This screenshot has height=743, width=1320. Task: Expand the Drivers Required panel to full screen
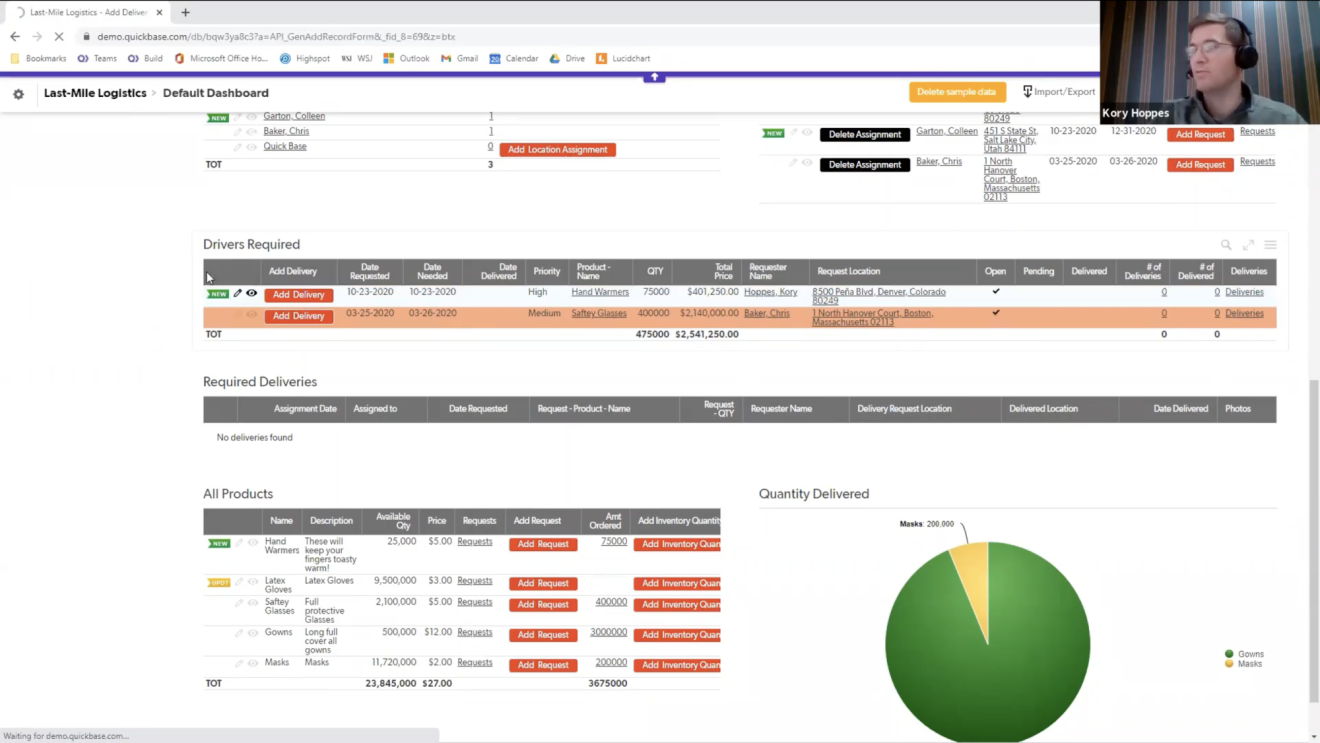point(1248,244)
